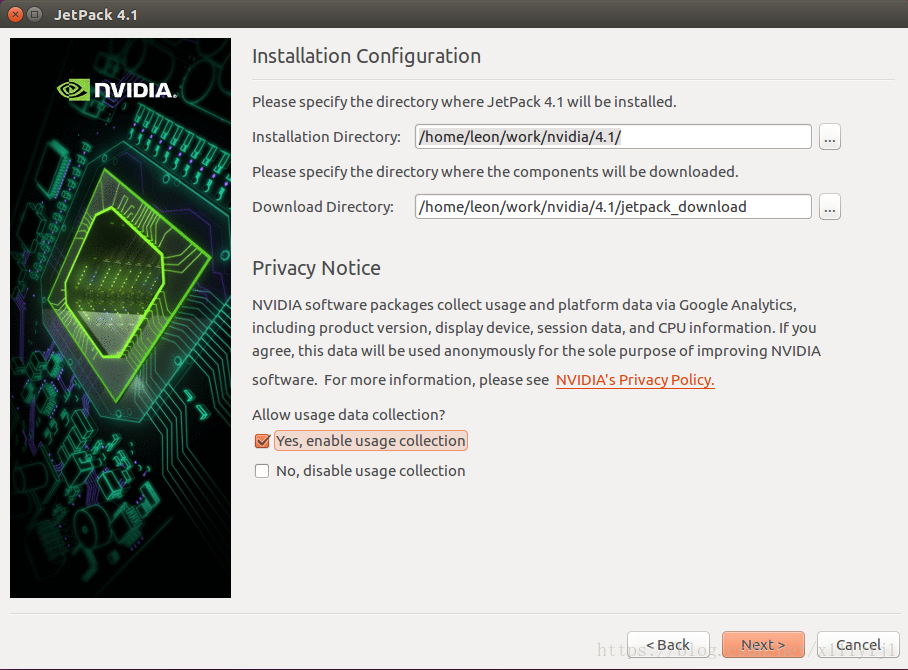Enable usage collection with the Yes checkbox
The image size is (908, 670).
[262, 441]
